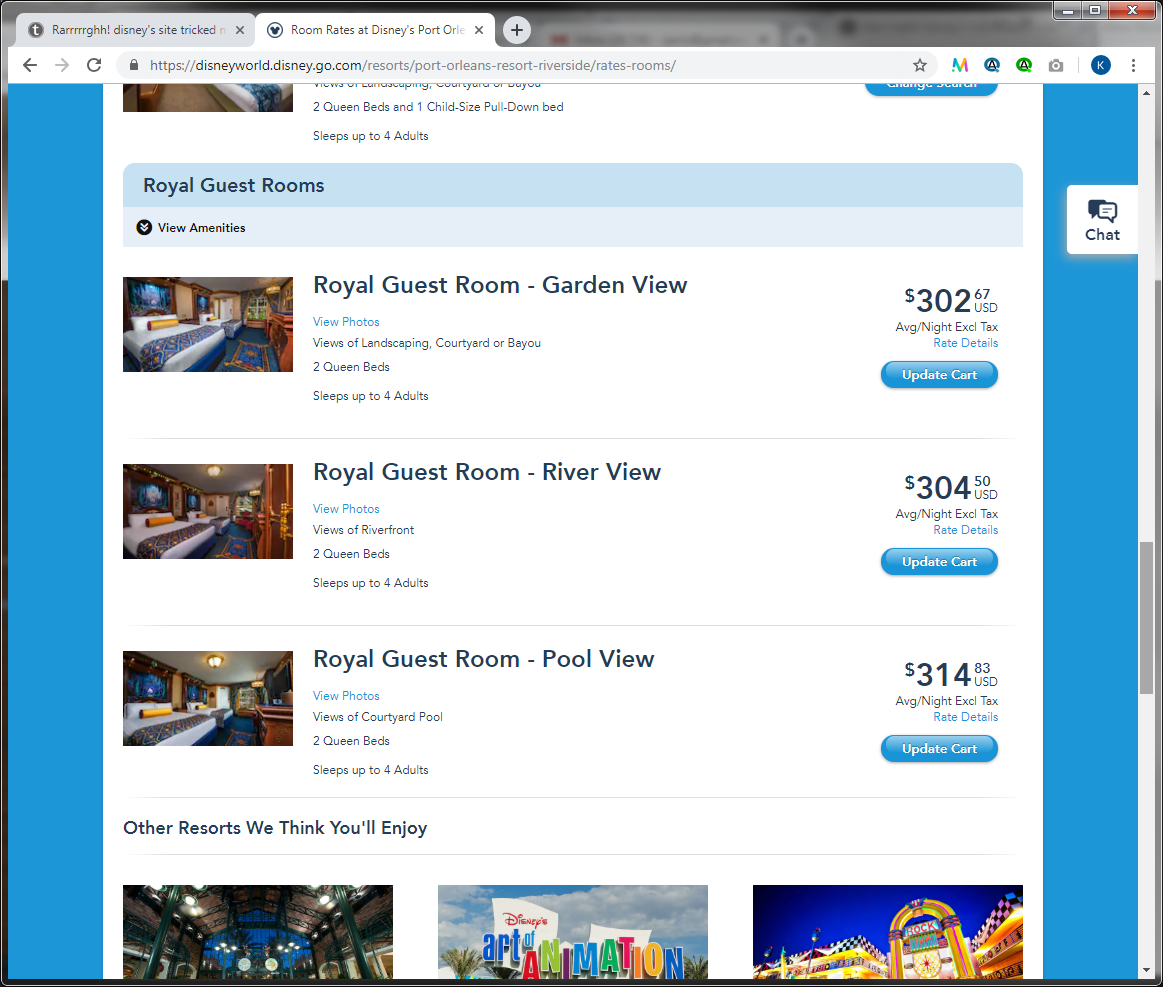Screen dimensions: 1163x987
Task: Click the address bar URL field
Action: pyautogui.click(x=520, y=65)
